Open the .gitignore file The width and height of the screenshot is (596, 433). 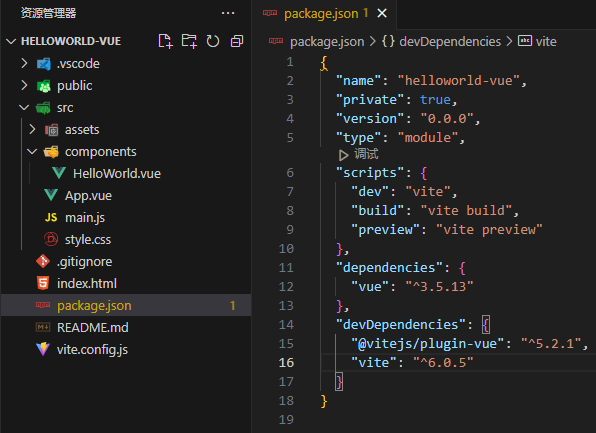[84, 262]
